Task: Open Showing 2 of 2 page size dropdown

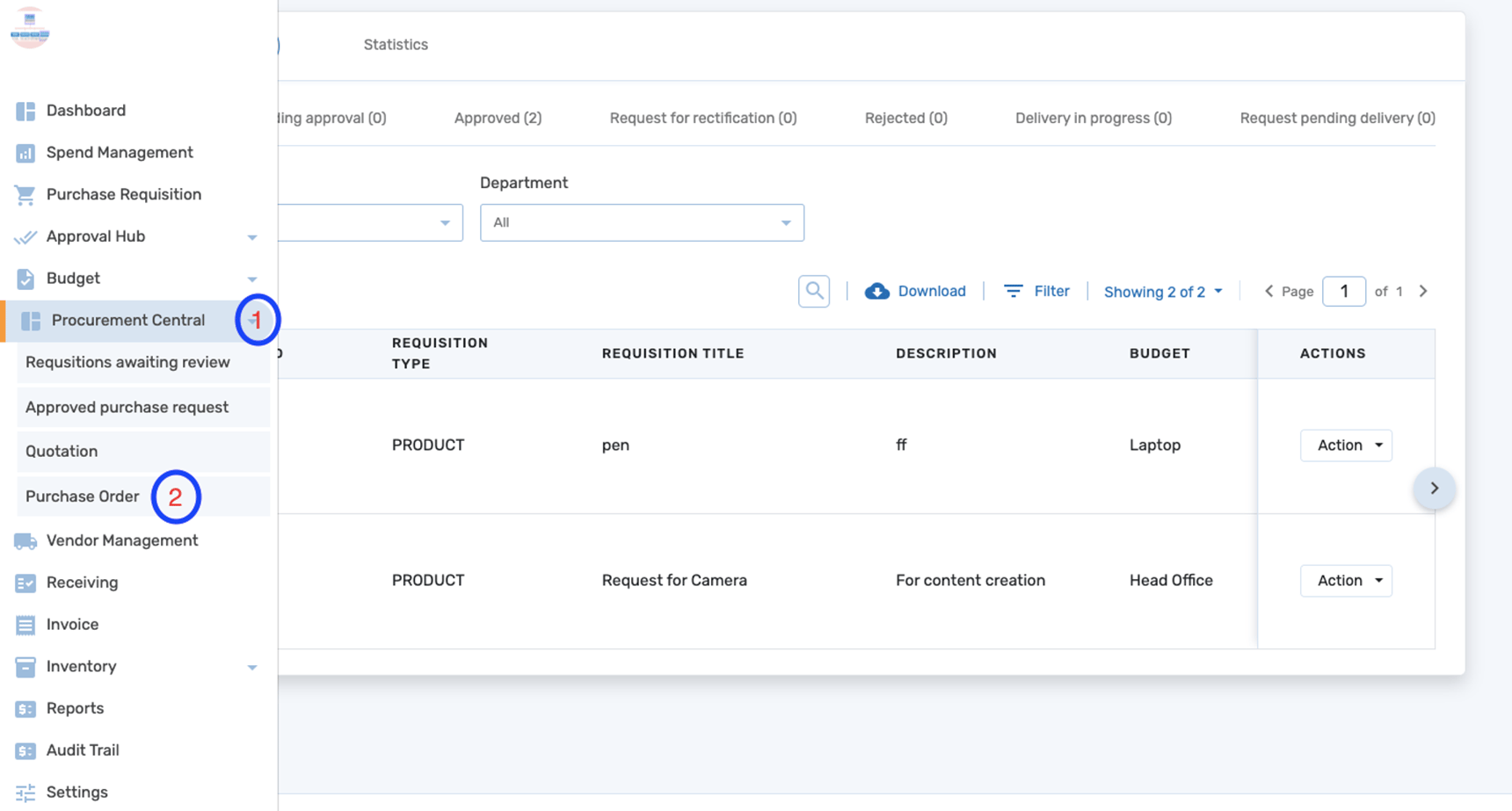Action: (1161, 291)
